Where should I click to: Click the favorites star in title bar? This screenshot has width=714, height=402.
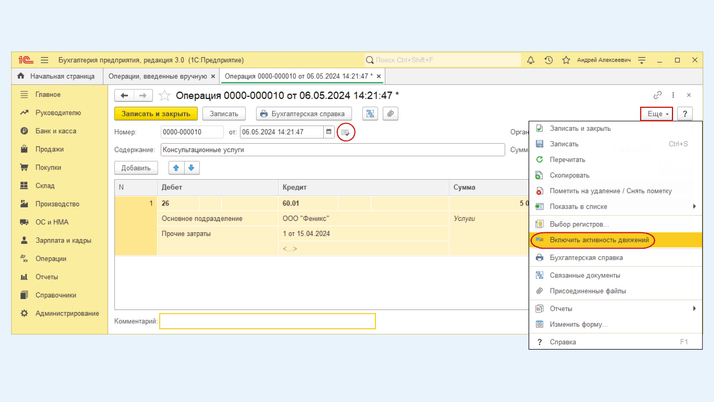(x=566, y=60)
